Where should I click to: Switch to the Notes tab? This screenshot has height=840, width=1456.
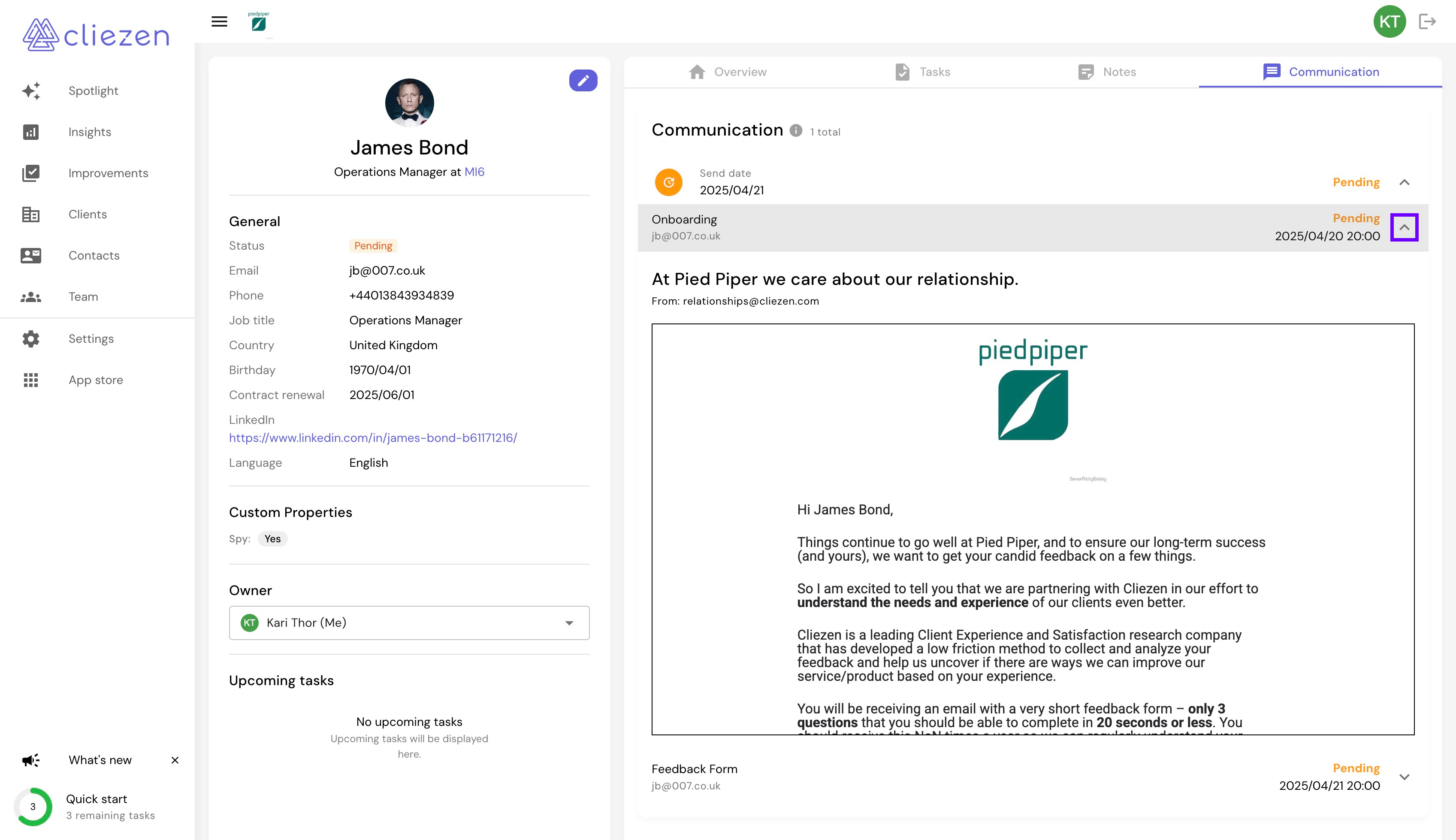click(x=1107, y=72)
